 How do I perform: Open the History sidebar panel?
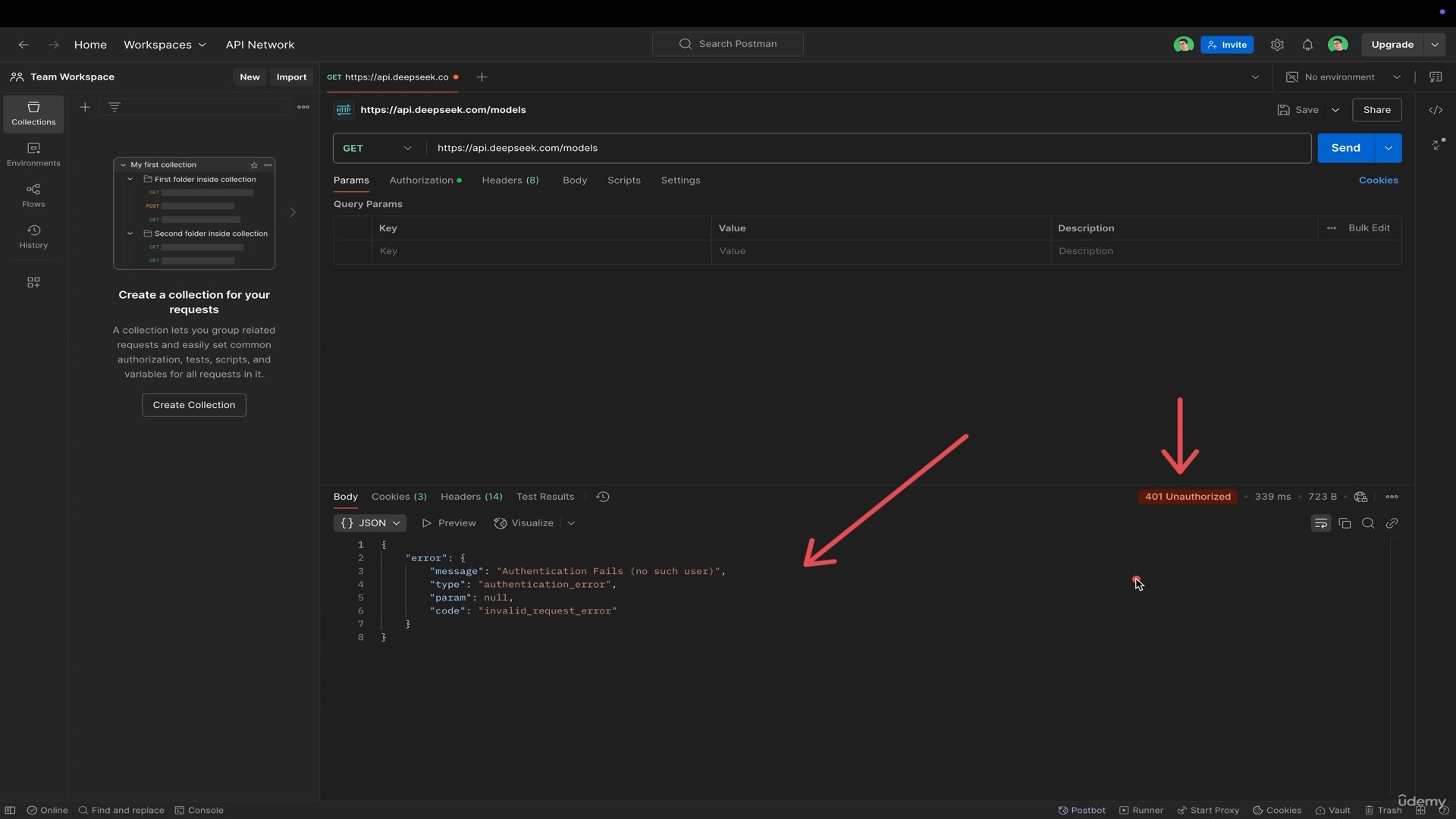coord(33,237)
